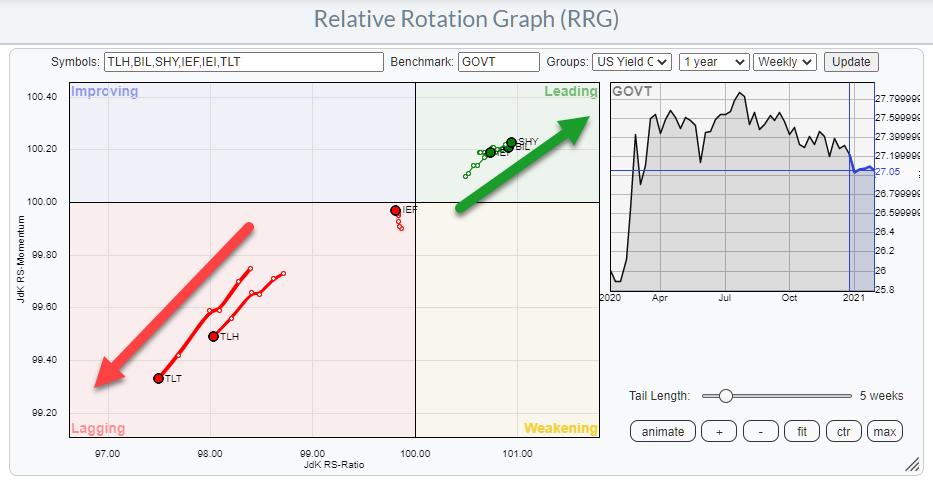Zoom in with the plus button

pyautogui.click(x=719, y=431)
